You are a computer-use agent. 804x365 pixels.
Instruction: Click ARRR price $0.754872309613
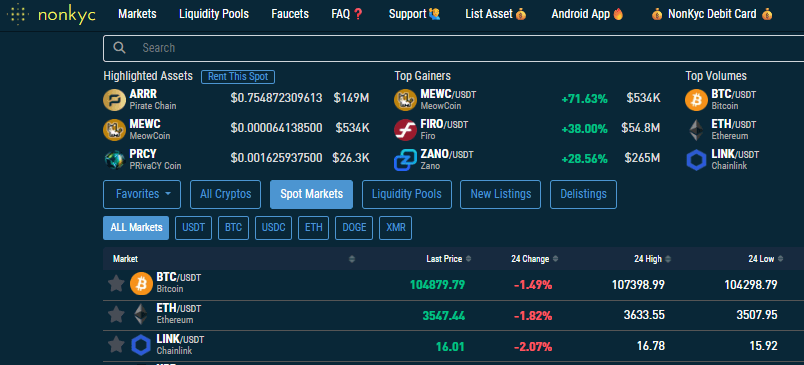(x=276, y=98)
